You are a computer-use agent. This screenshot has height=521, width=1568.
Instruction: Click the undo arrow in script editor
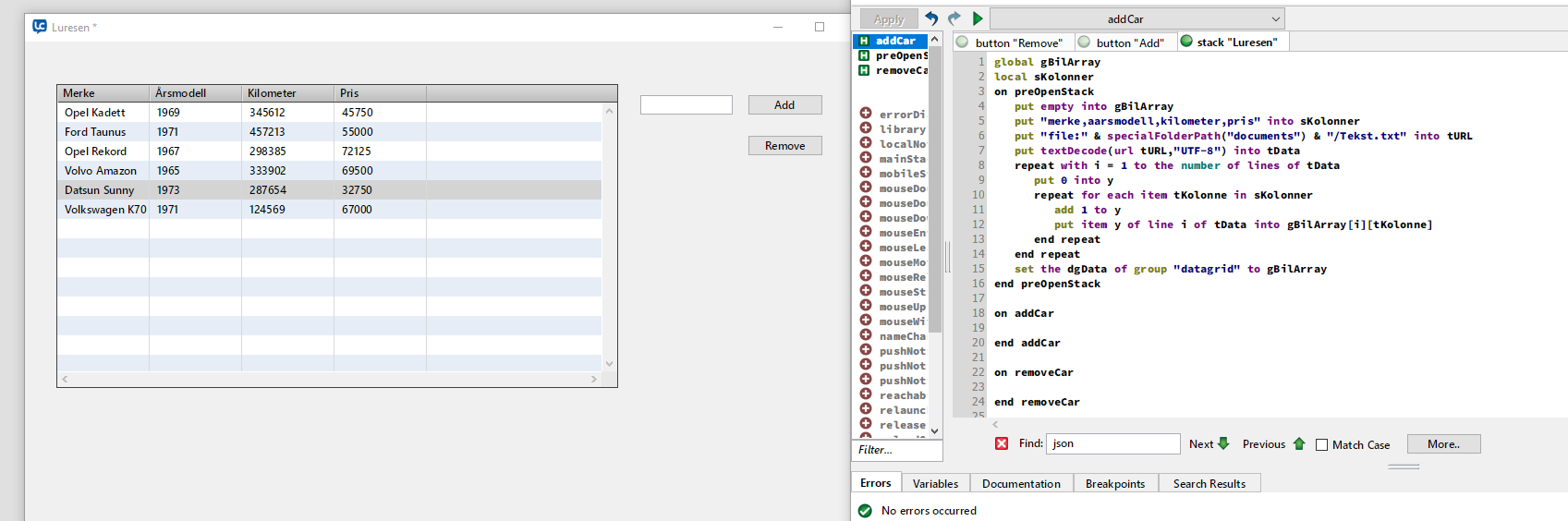pos(931,18)
